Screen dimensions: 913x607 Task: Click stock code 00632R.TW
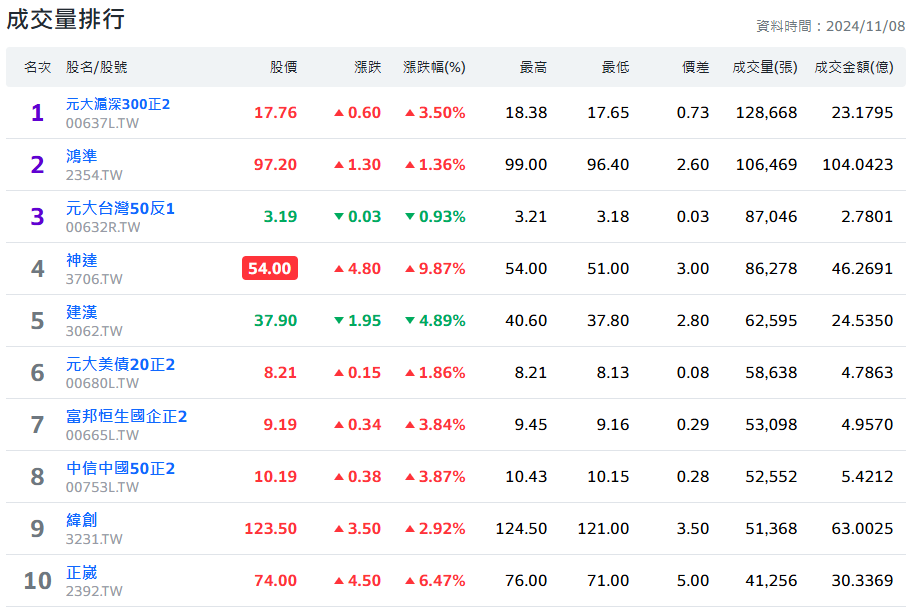[102, 227]
